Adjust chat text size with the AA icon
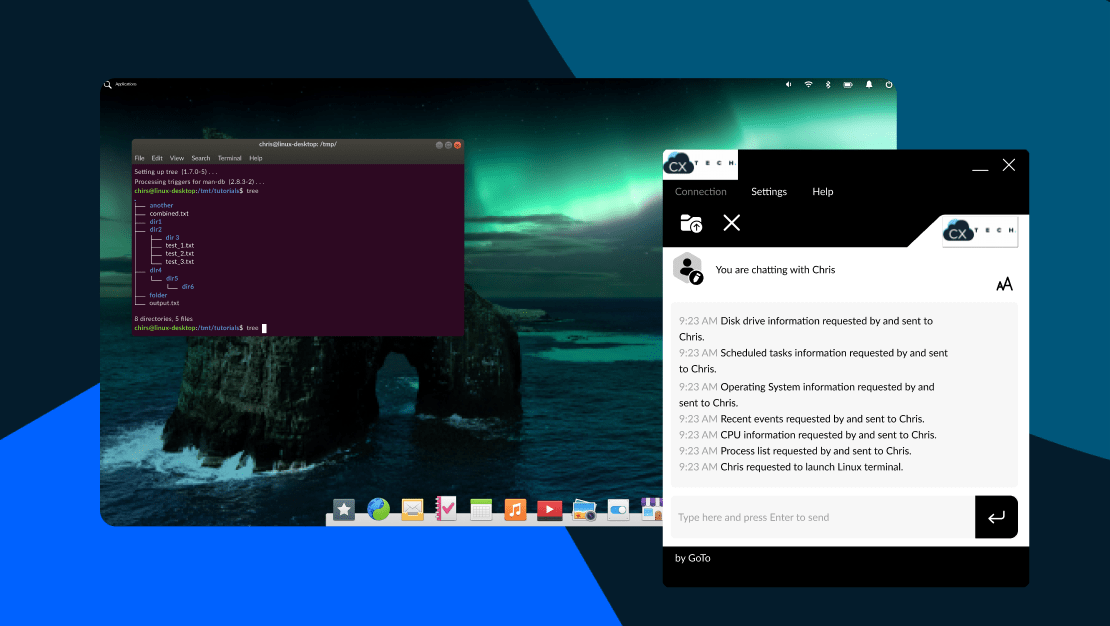This screenshot has height=626, width=1110. pyautogui.click(x=1003, y=284)
